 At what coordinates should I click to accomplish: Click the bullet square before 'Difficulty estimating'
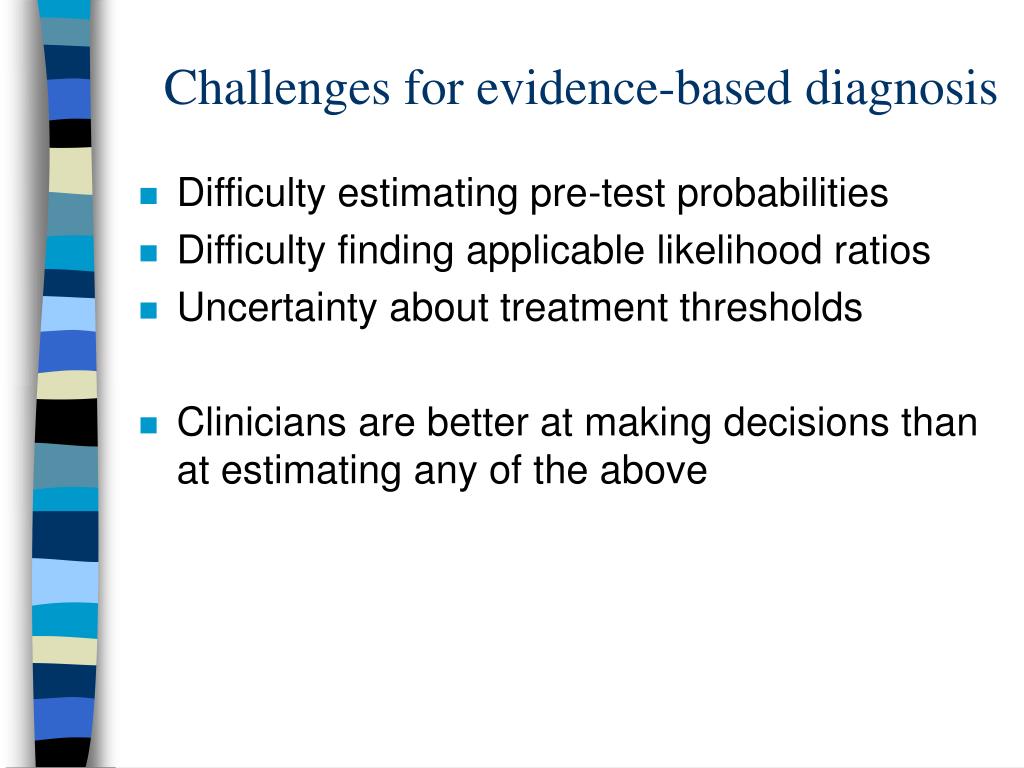(149, 195)
